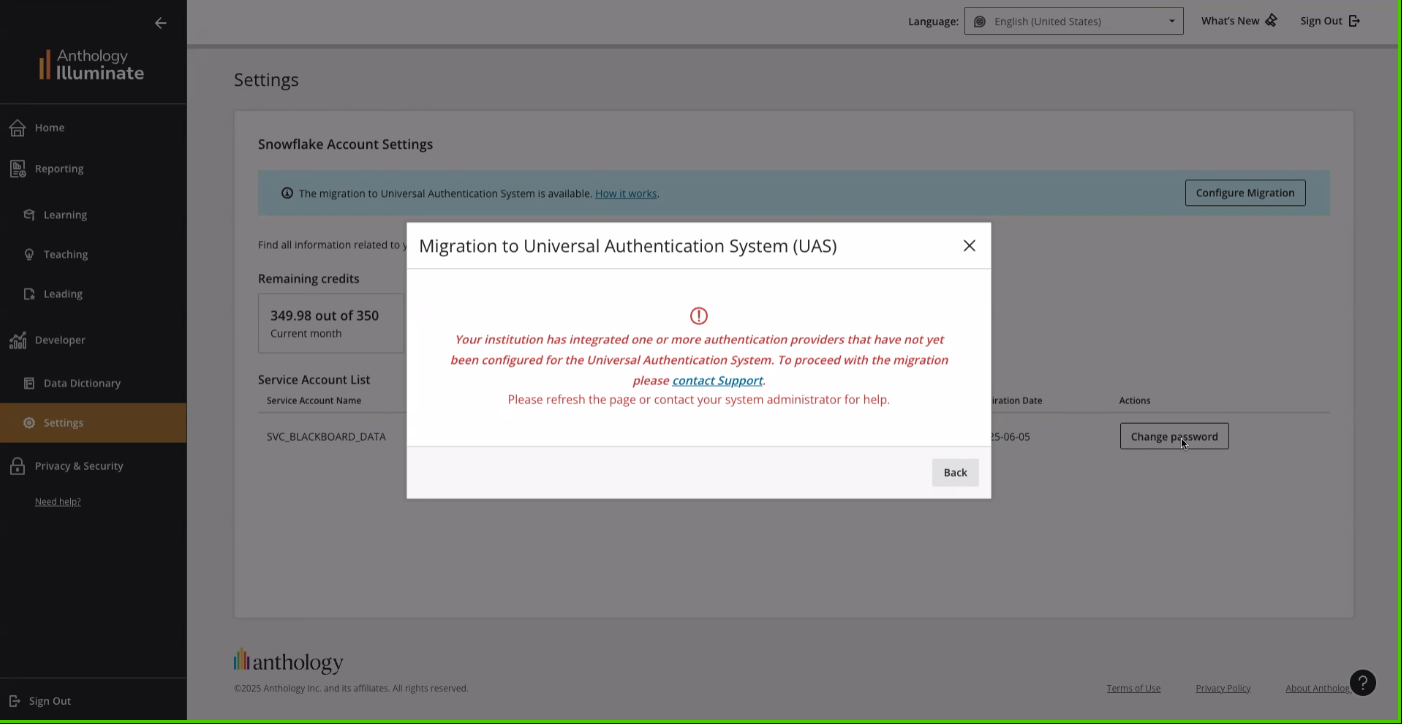The width and height of the screenshot is (1402, 724).
Task: Click the What's New rocket icon
Action: (x=1271, y=21)
